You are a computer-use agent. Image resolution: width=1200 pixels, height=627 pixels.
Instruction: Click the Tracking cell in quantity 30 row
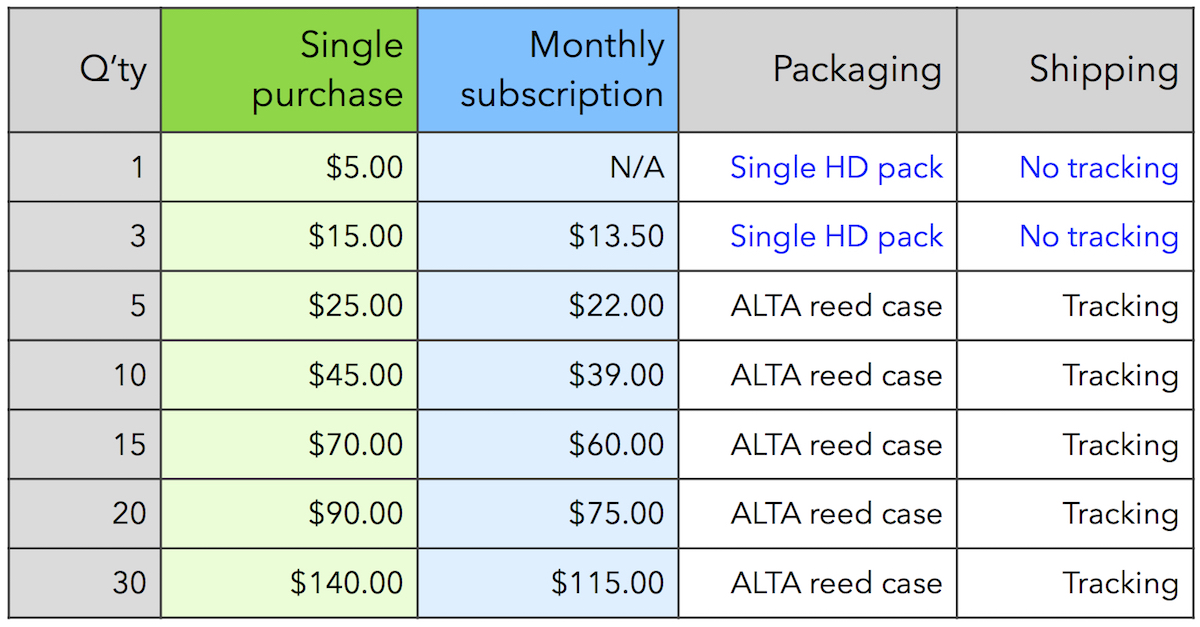tap(1078, 583)
